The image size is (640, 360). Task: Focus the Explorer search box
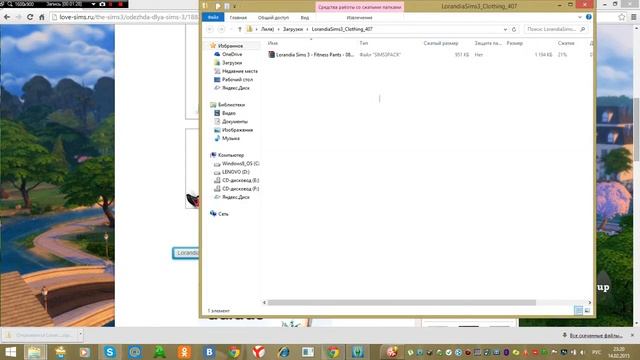coord(552,29)
